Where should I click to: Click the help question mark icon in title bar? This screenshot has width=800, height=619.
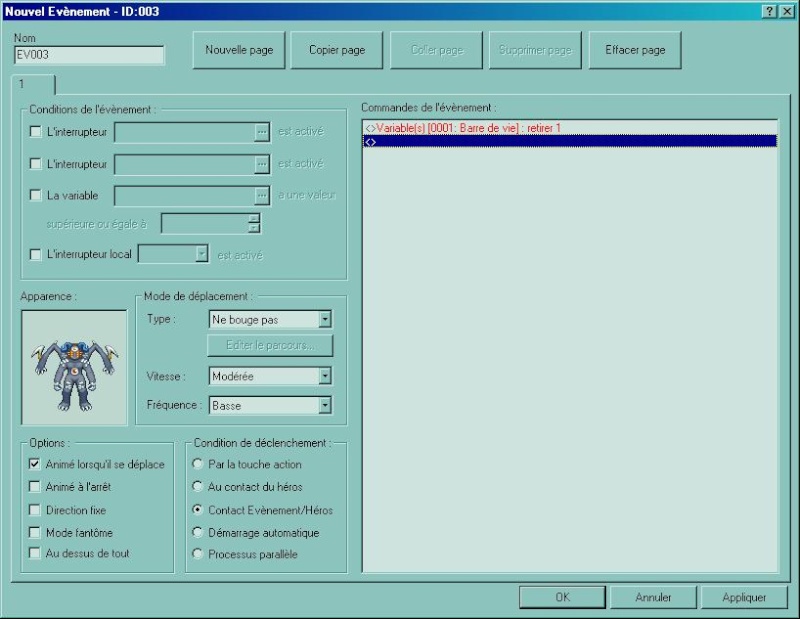pos(771,10)
